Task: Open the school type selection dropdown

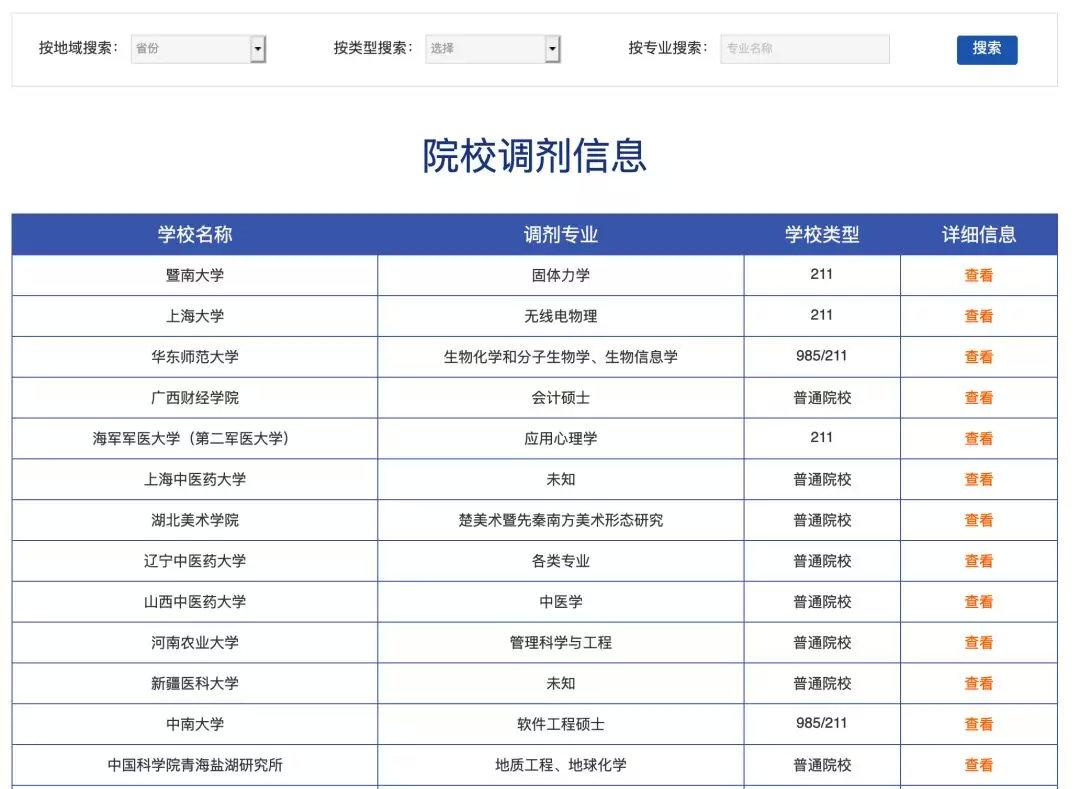Action: click(492, 49)
